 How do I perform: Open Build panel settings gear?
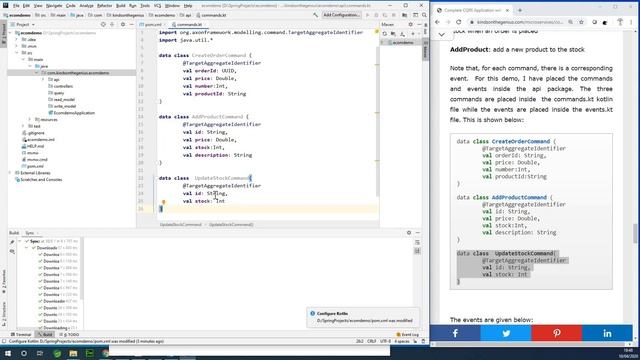(x=409, y=233)
